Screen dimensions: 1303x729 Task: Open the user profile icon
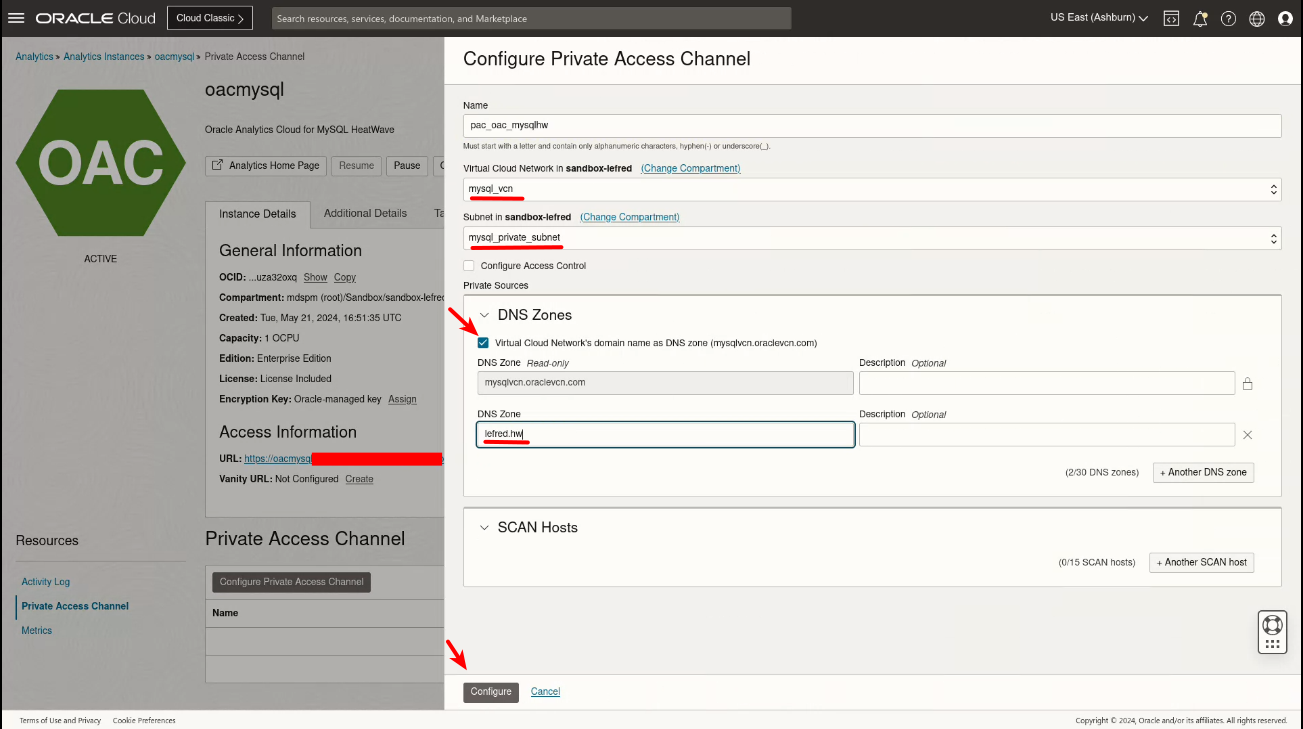coord(1285,18)
